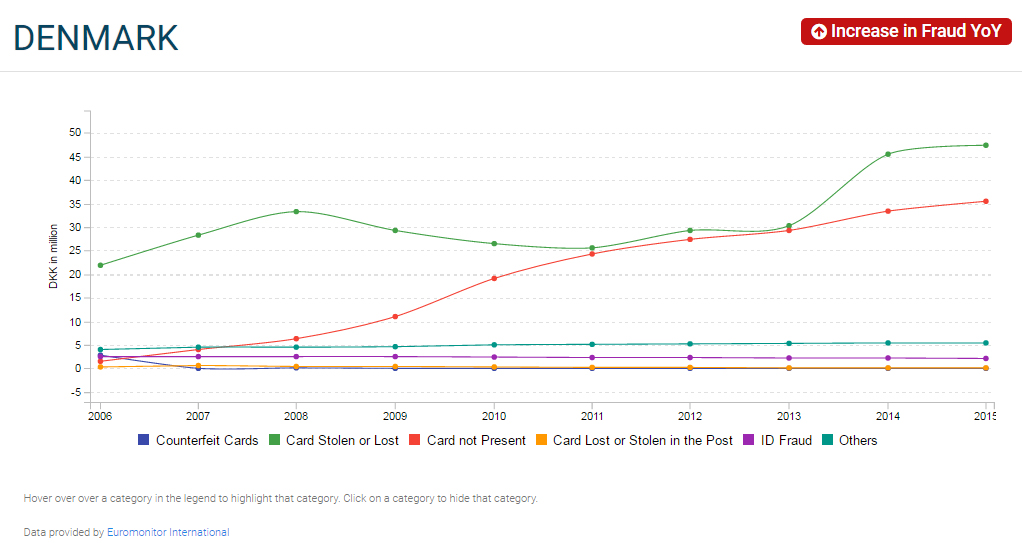Hide Card Lost or Stolen in the Post label
The width and height of the screenshot is (1022, 543).
click(643, 441)
